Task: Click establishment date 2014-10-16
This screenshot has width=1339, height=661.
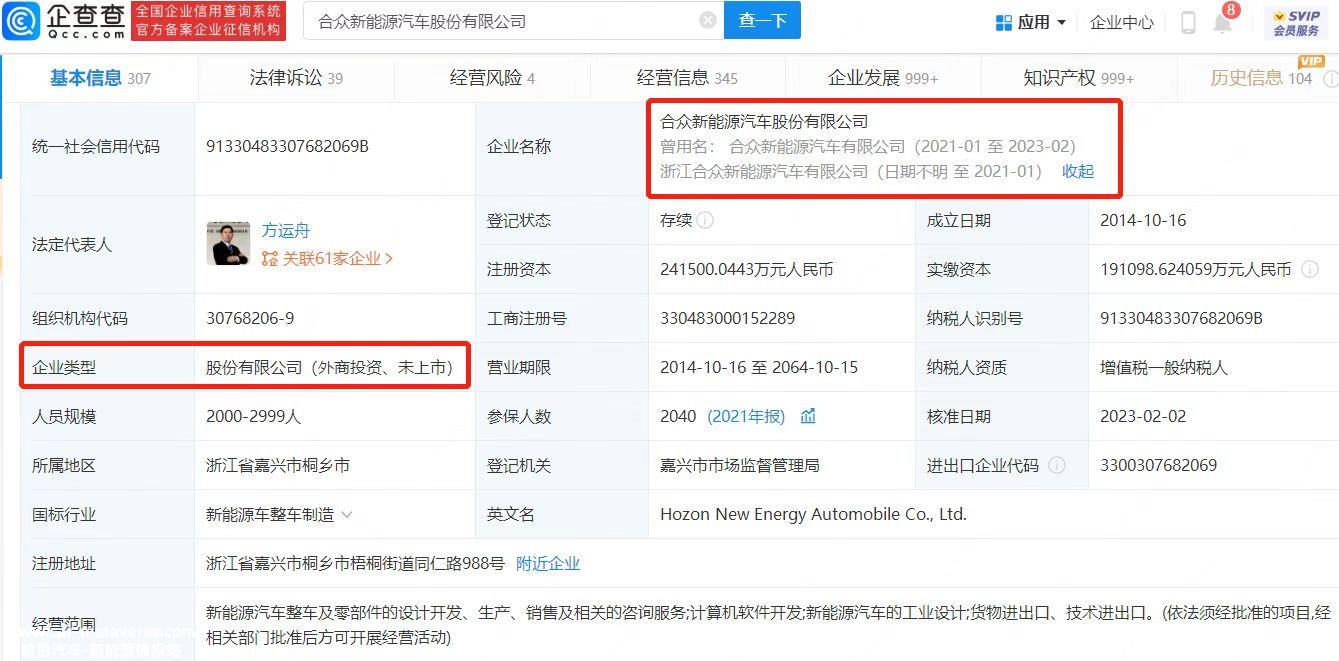Action: click(x=1143, y=220)
